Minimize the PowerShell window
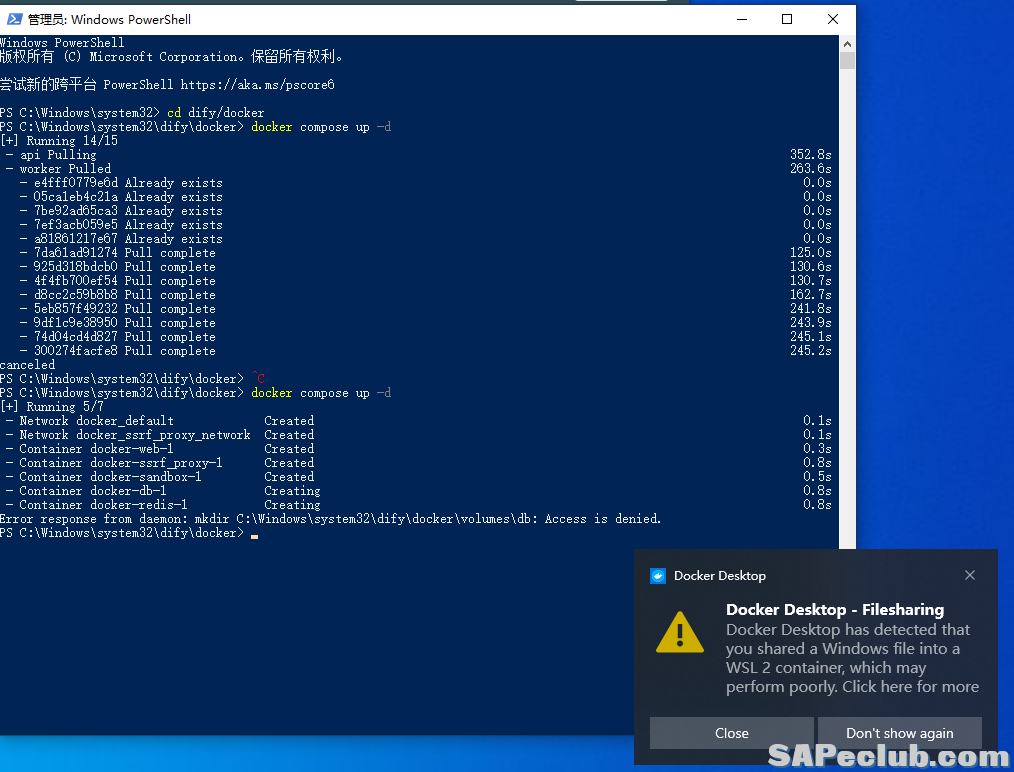The image size is (1014, 772). [741, 19]
